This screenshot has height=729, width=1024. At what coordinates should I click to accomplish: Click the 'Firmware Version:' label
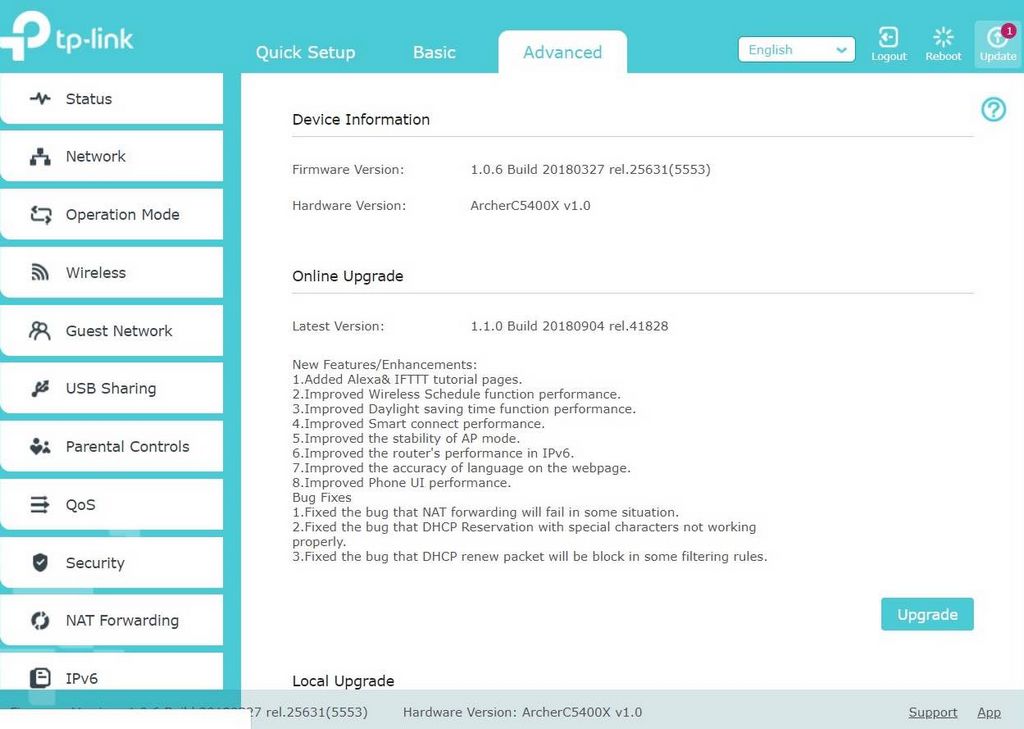tap(348, 170)
